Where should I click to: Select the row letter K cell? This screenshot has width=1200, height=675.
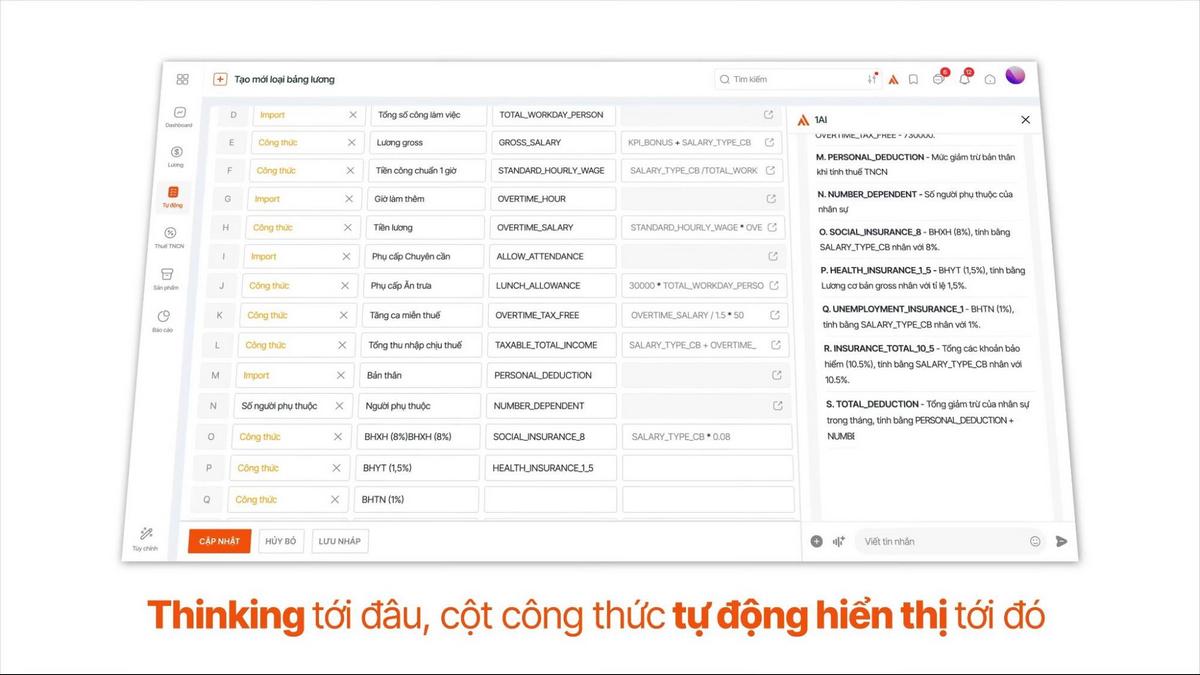click(x=219, y=315)
